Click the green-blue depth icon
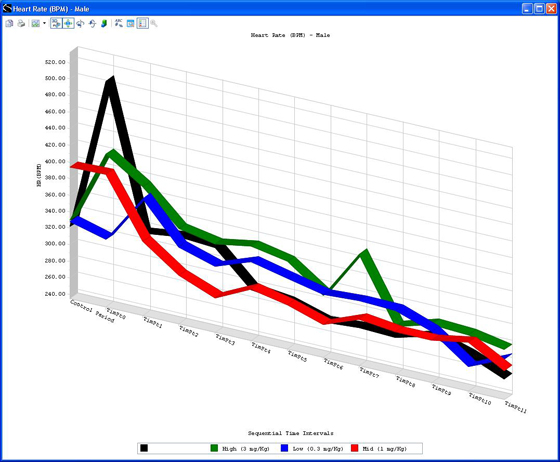The height and width of the screenshot is (462, 560). (x=104, y=24)
